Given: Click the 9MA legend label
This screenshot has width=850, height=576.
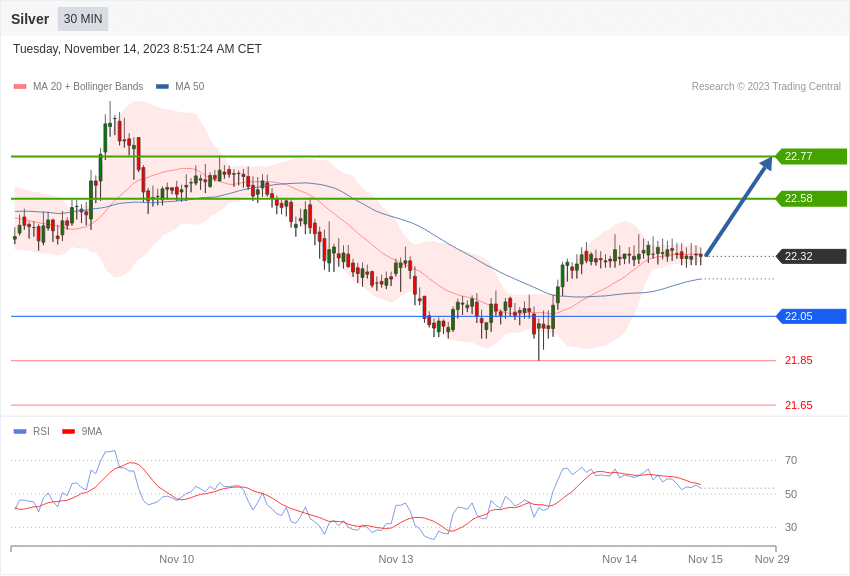Looking at the screenshot, I should (92, 432).
